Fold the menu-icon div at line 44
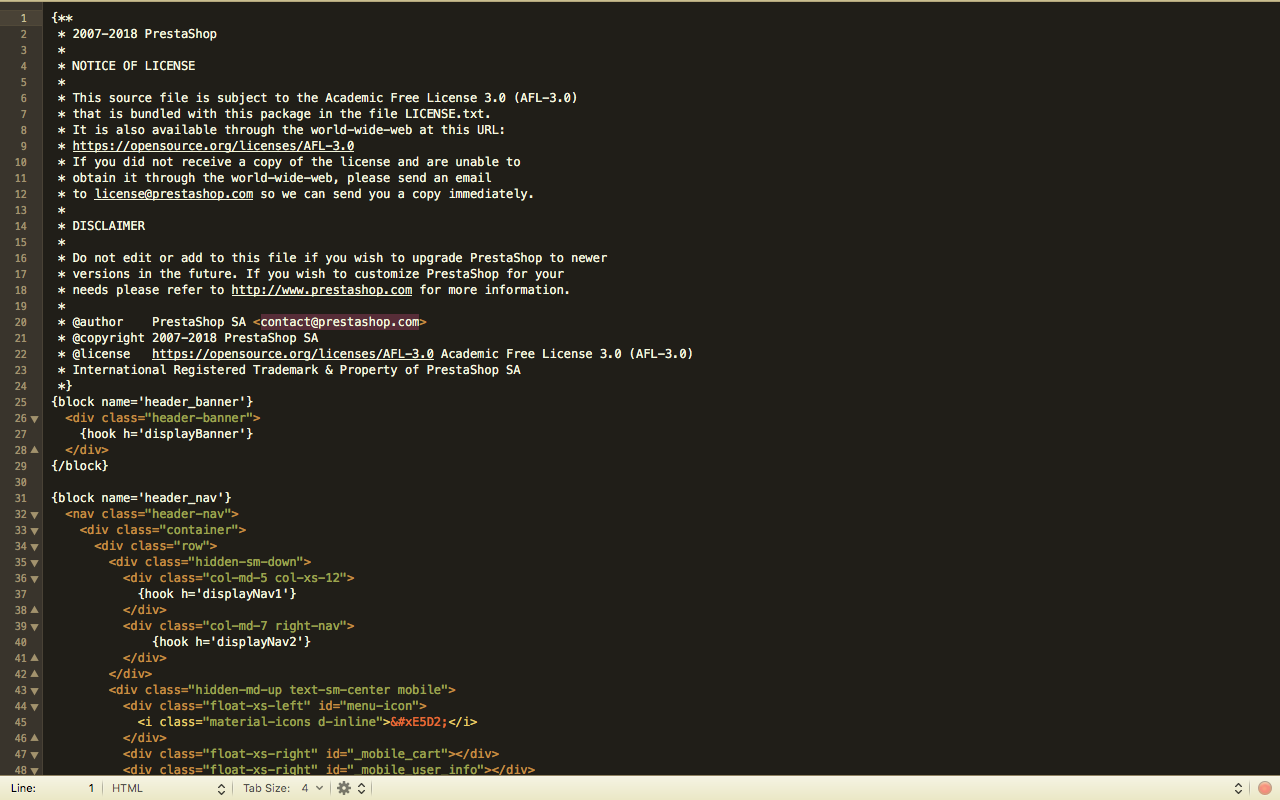 [35, 706]
